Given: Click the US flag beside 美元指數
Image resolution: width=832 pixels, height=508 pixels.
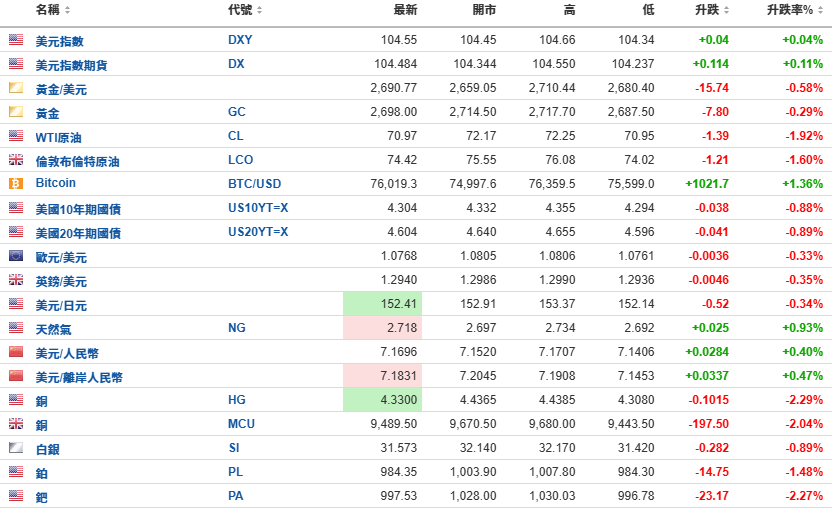Looking at the screenshot, I should (x=16, y=40).
